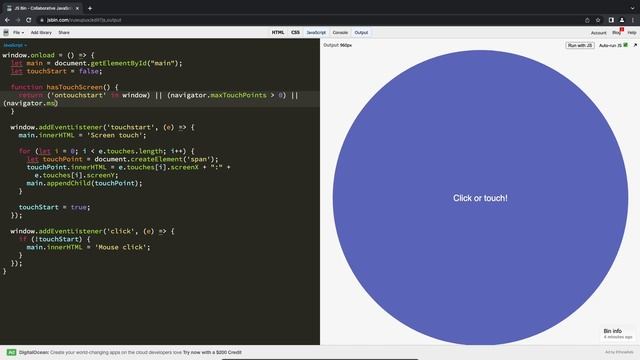640x360 pixels.
Task: Expand the tab search chevron
Action: pyautogui.click(x=632, y=8)
